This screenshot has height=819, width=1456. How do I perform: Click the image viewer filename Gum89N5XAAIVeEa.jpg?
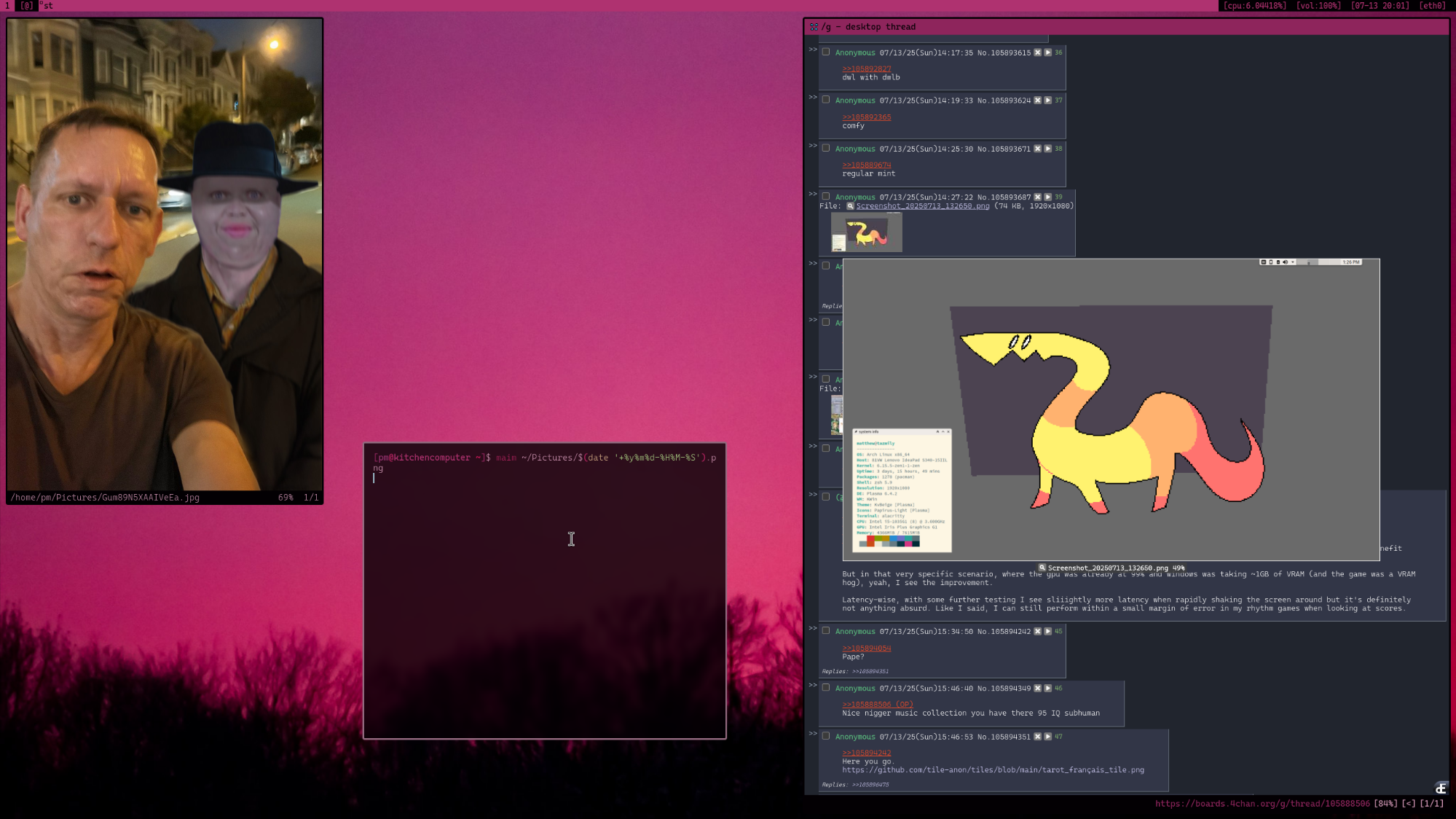click(105, 498)
